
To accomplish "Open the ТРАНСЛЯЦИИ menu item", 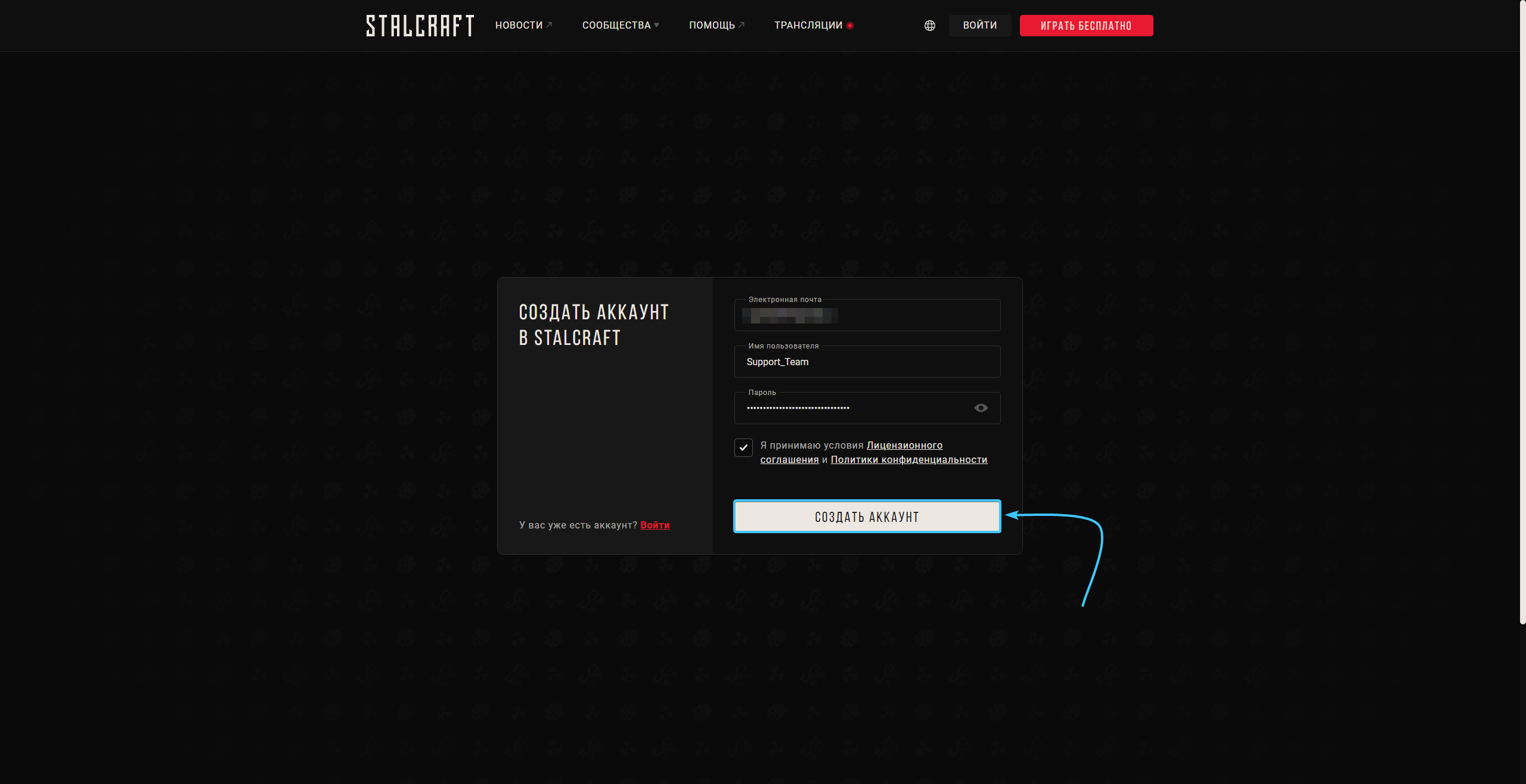I will (x=814, y=25).
